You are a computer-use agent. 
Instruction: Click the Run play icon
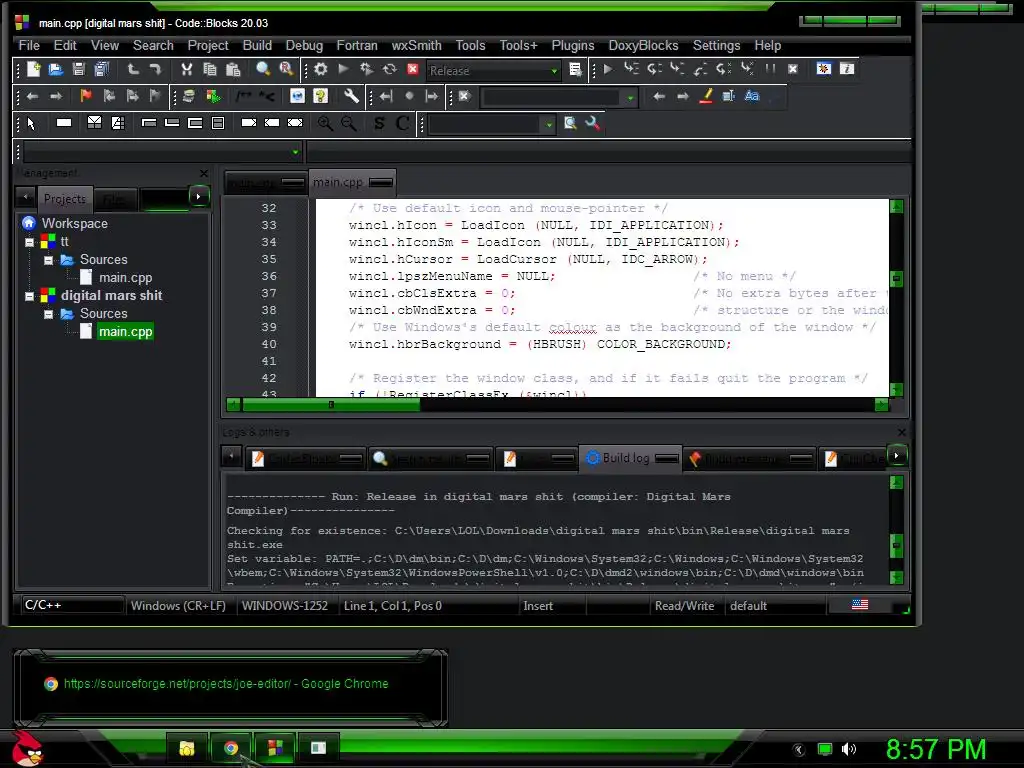pyautogui.click(x=344, y=69)
